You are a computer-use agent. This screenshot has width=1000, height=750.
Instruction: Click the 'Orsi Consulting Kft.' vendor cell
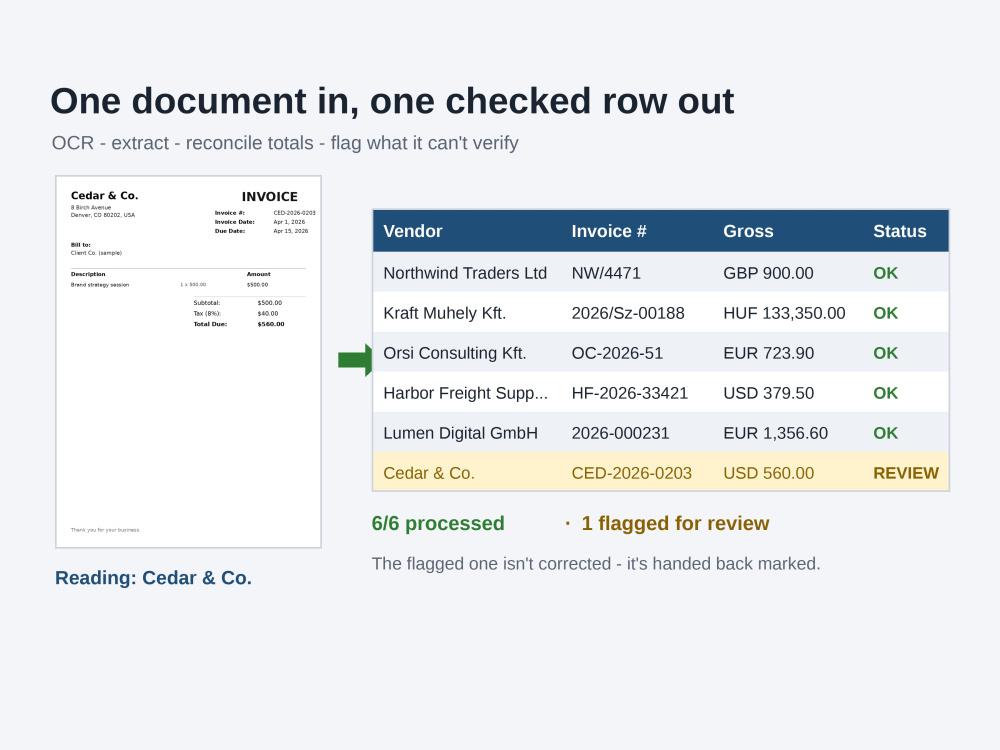[x=455, y=353]
